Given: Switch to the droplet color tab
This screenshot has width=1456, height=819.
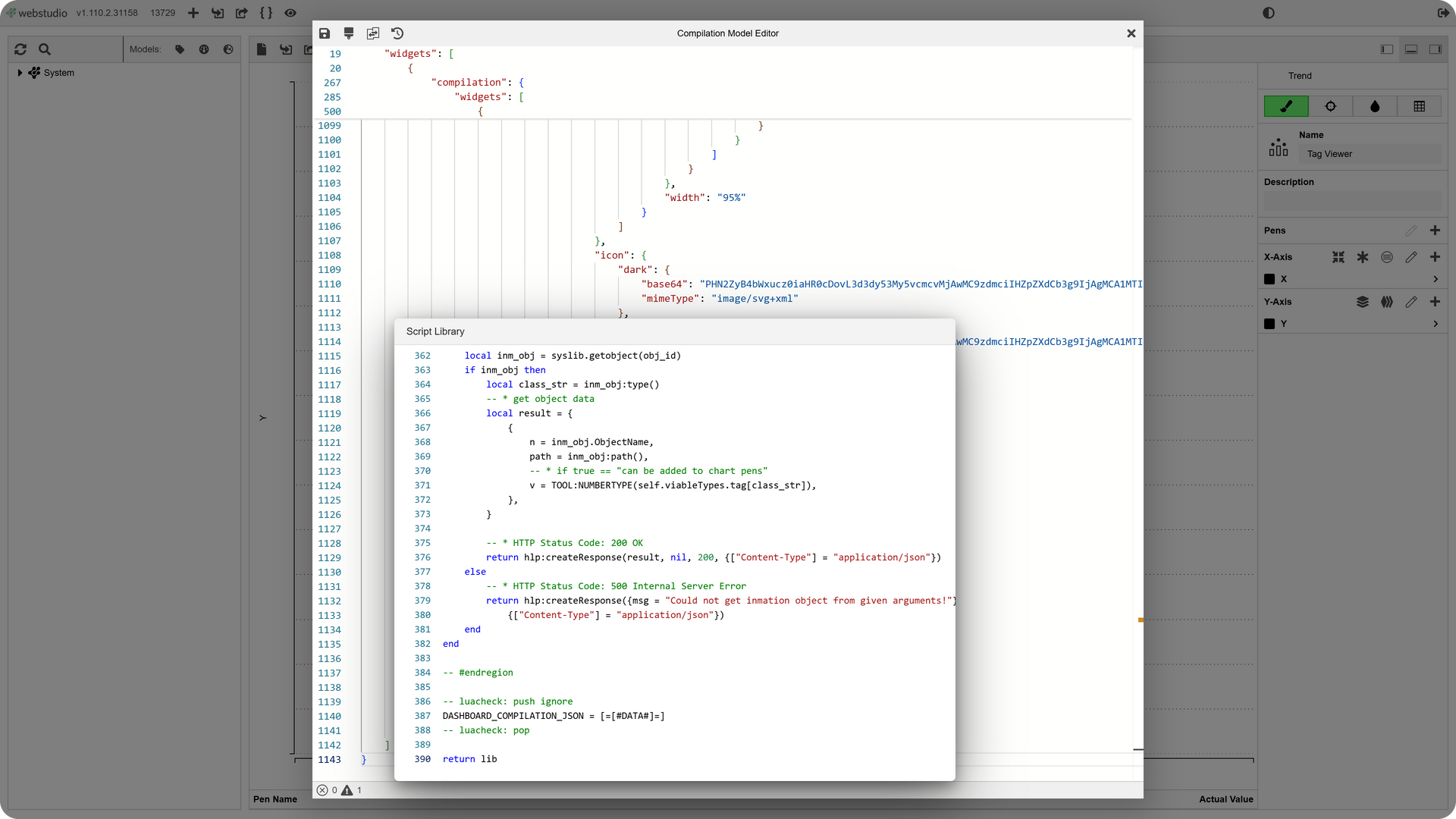Looking at the screenshot, I should (x=1375, y=106).
